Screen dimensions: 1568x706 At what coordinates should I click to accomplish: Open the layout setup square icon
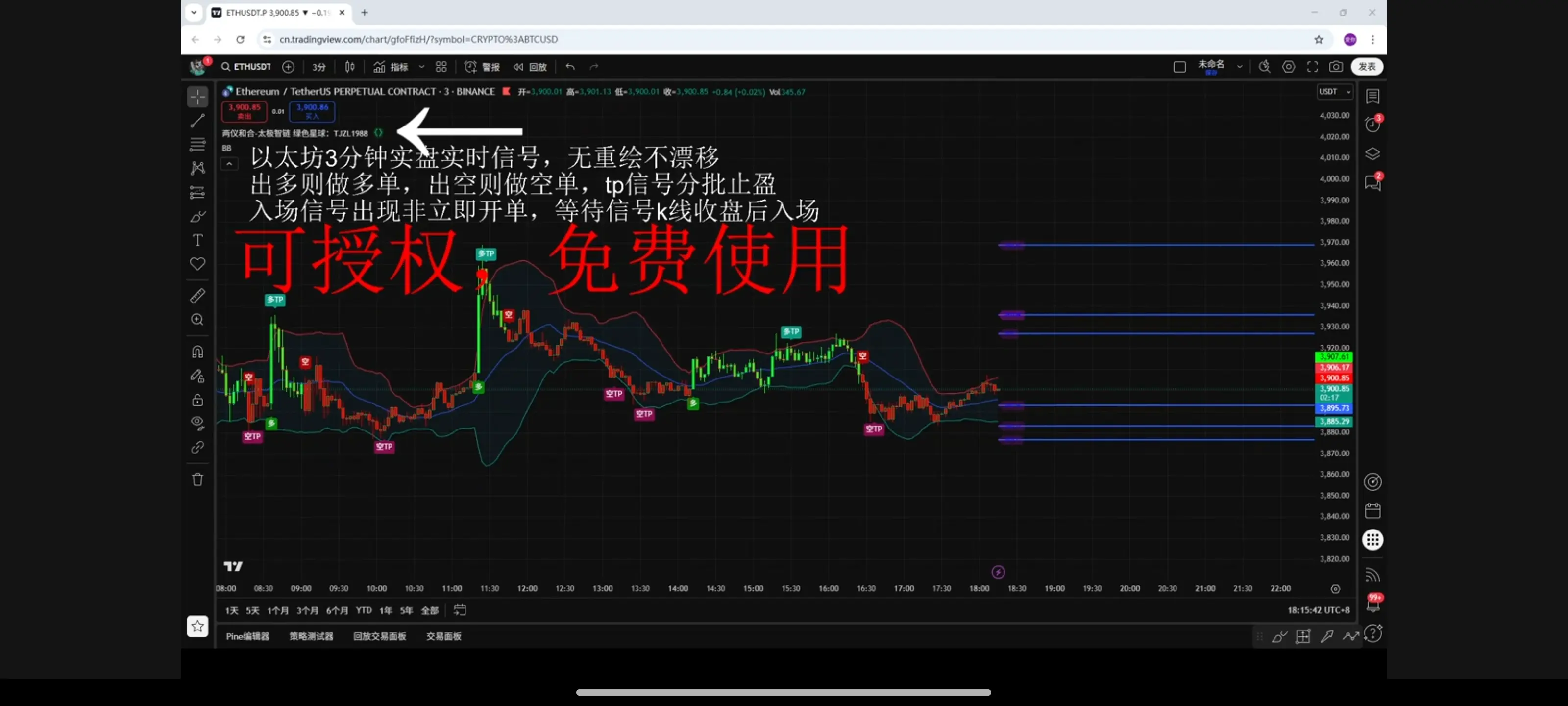tap(1179, 67)
